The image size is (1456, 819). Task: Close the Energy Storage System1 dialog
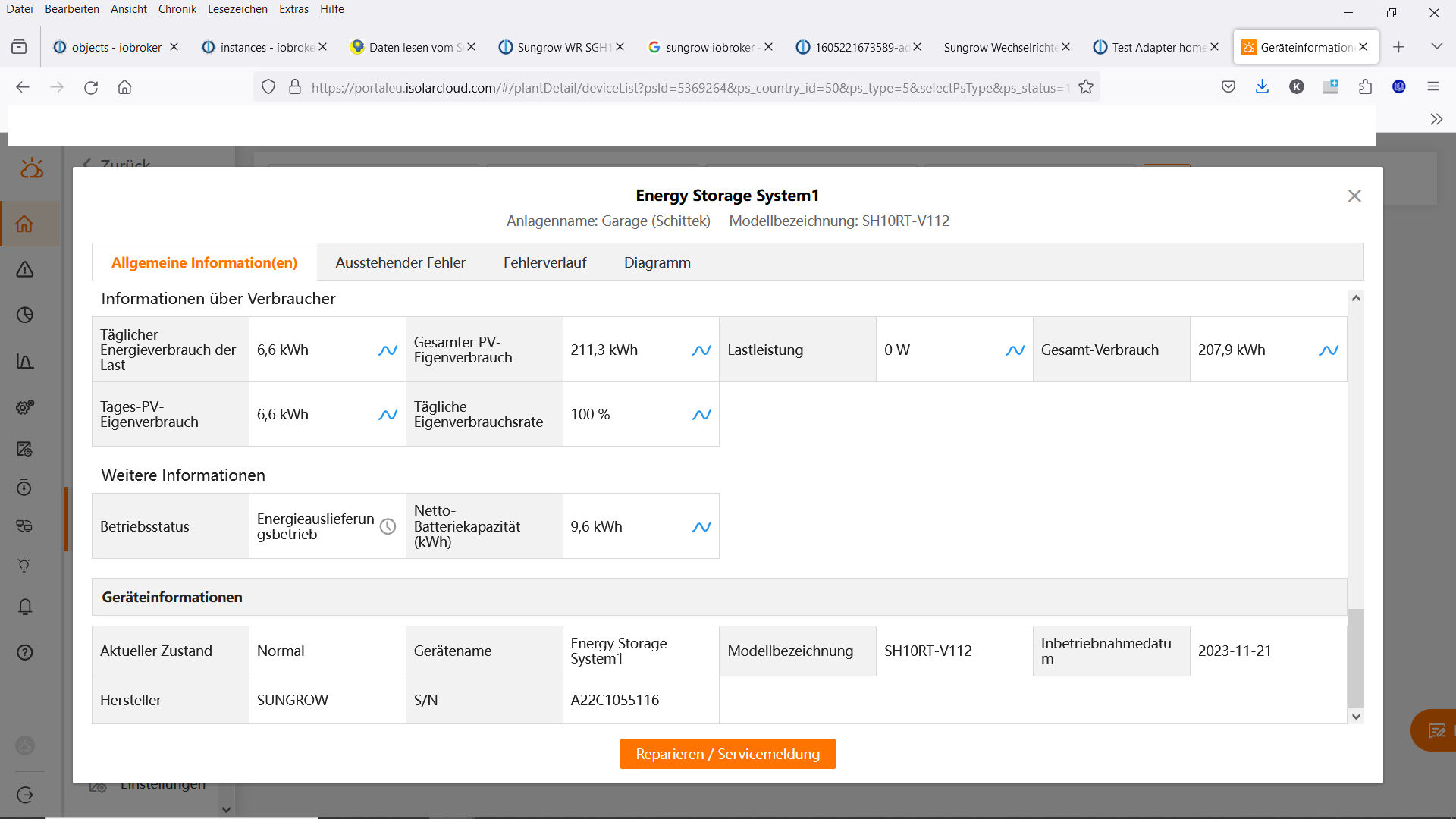click(1354, 196)
